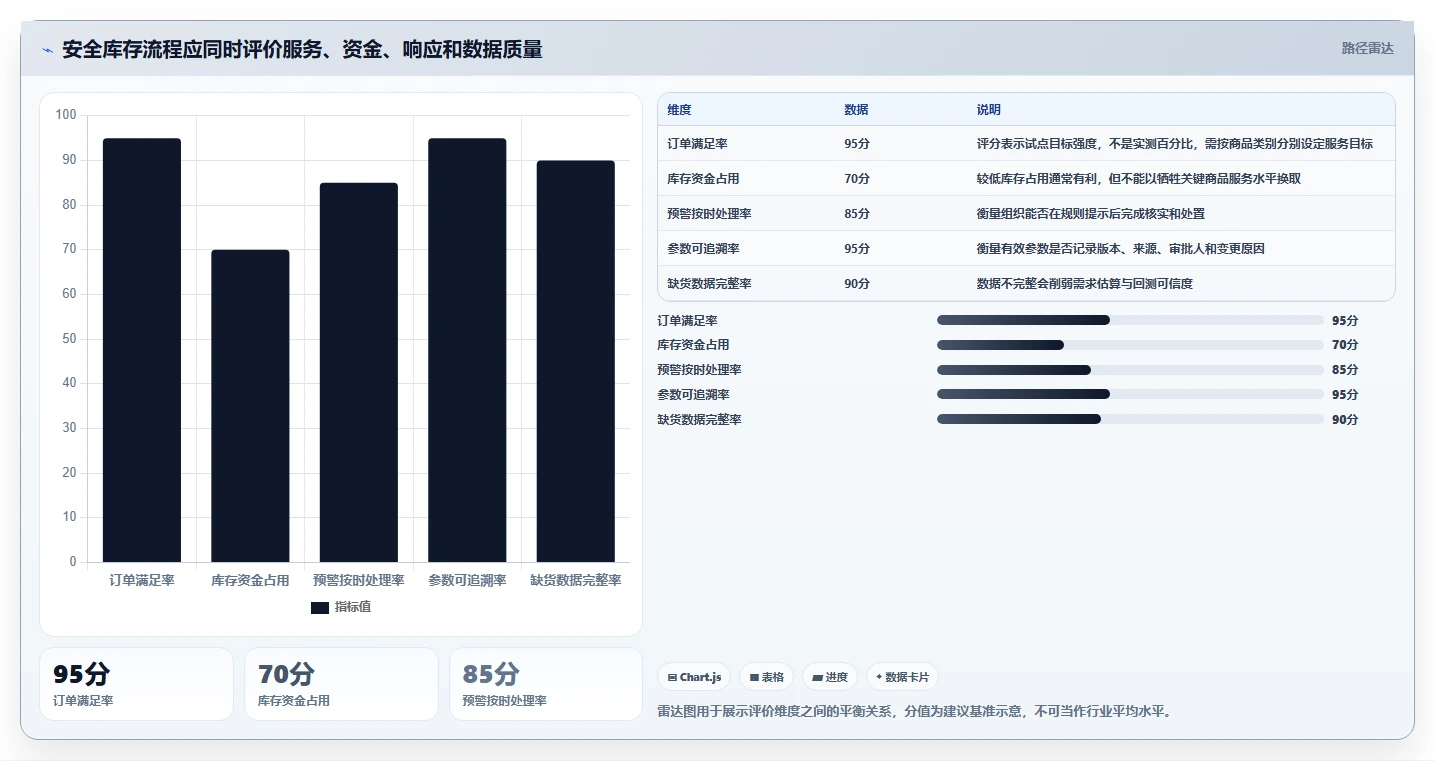The width and height of the screenshot is (1435, 761).
Task: Click the 缺货数据完整率 progress bar
Action: coord(1130,420)
